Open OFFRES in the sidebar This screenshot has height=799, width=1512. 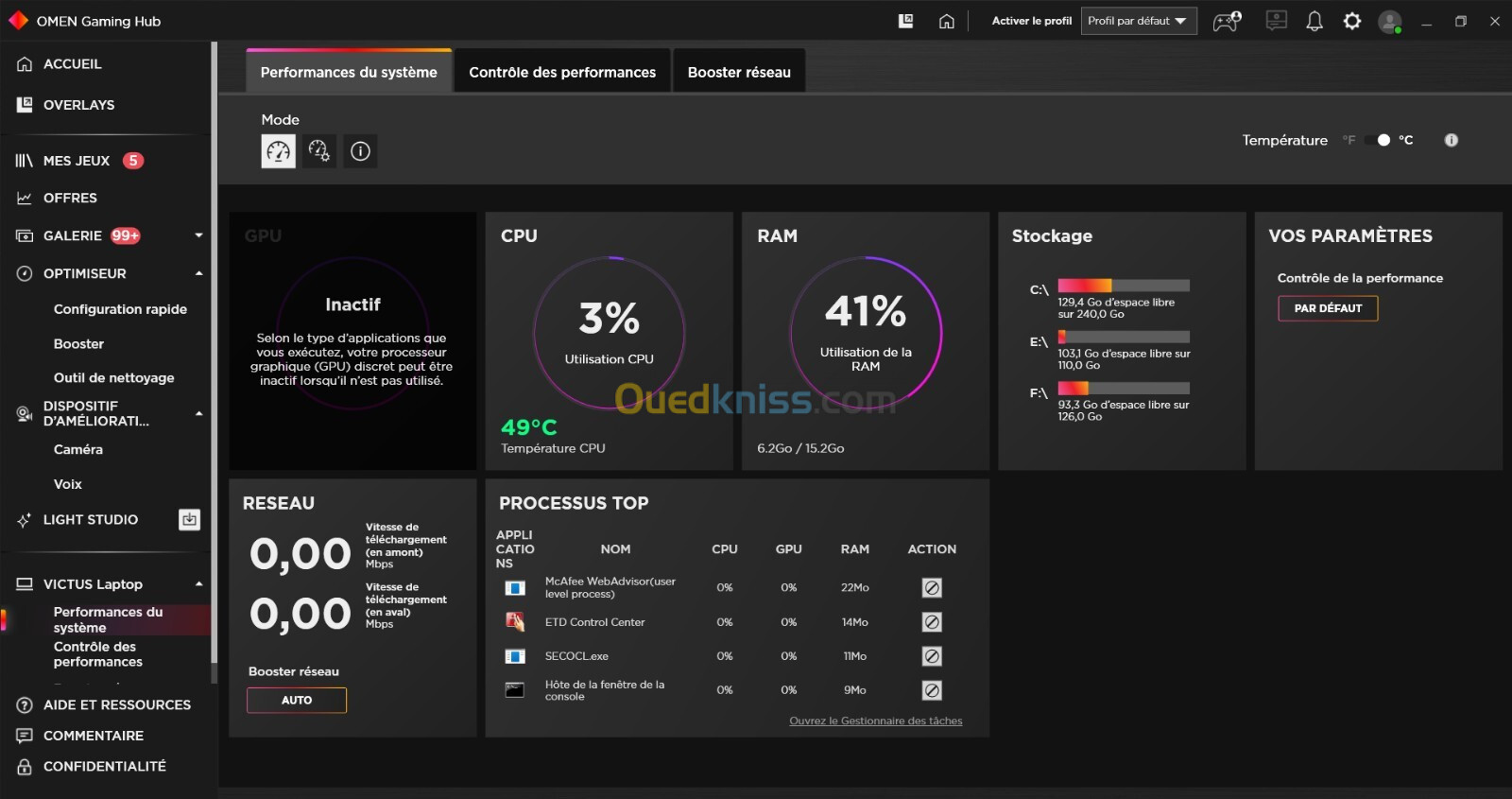coord(70,198)
